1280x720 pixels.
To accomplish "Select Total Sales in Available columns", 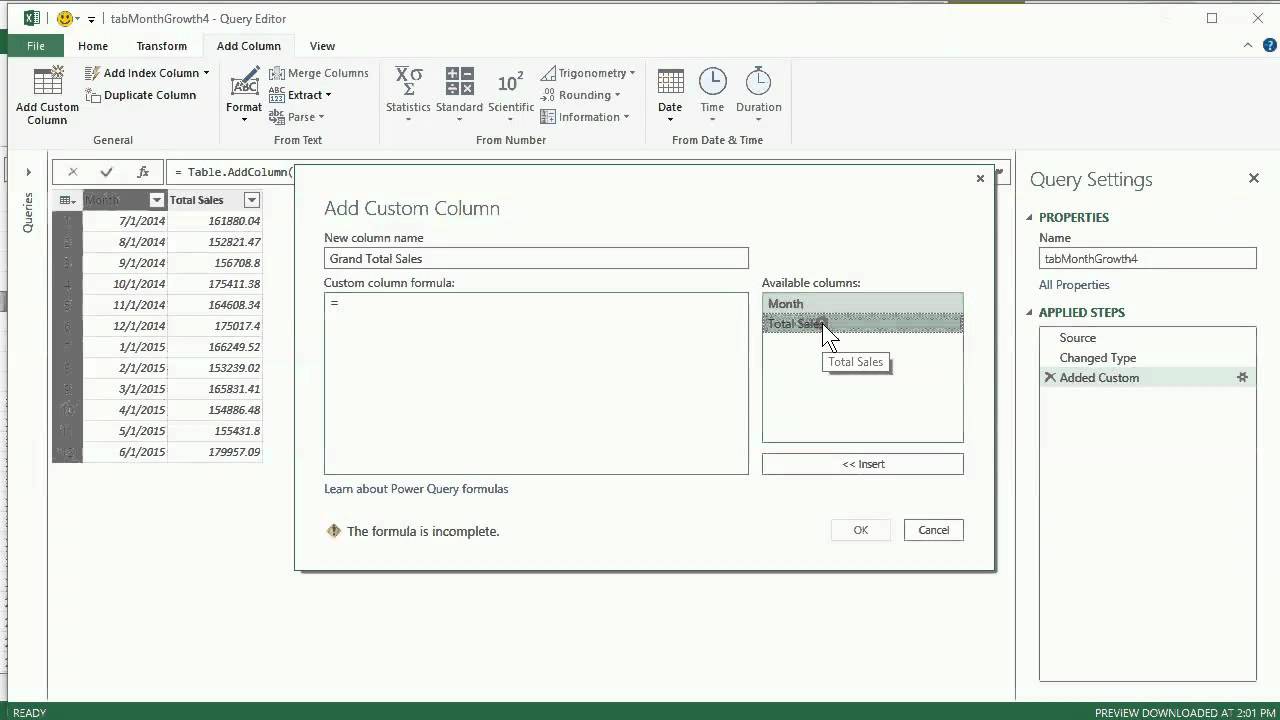I will (862, 323).
